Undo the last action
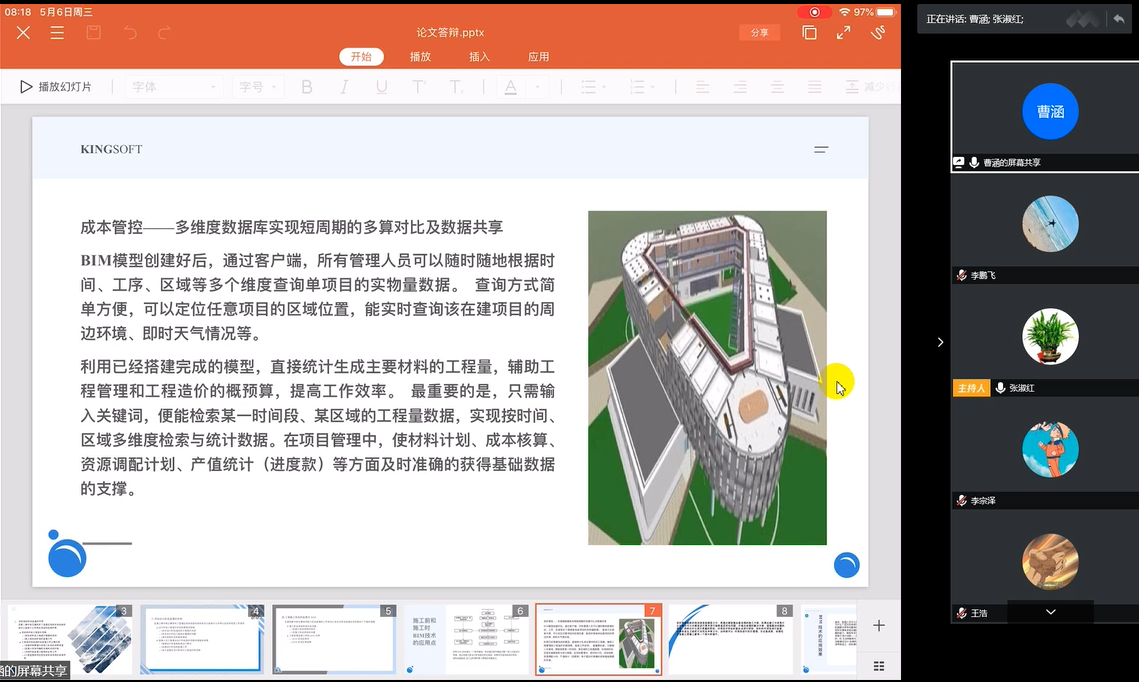 pos(130,33)
